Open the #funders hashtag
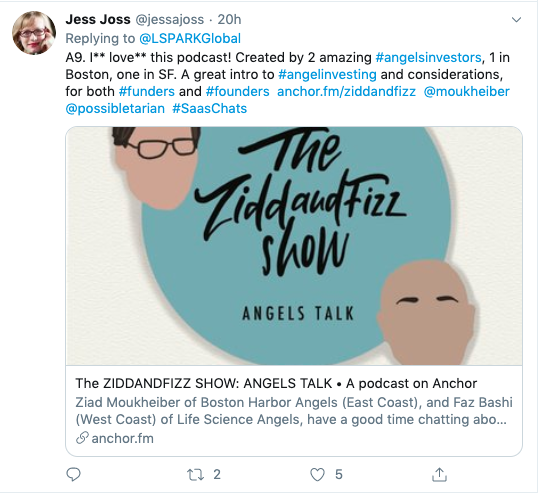 pos(147,91)
